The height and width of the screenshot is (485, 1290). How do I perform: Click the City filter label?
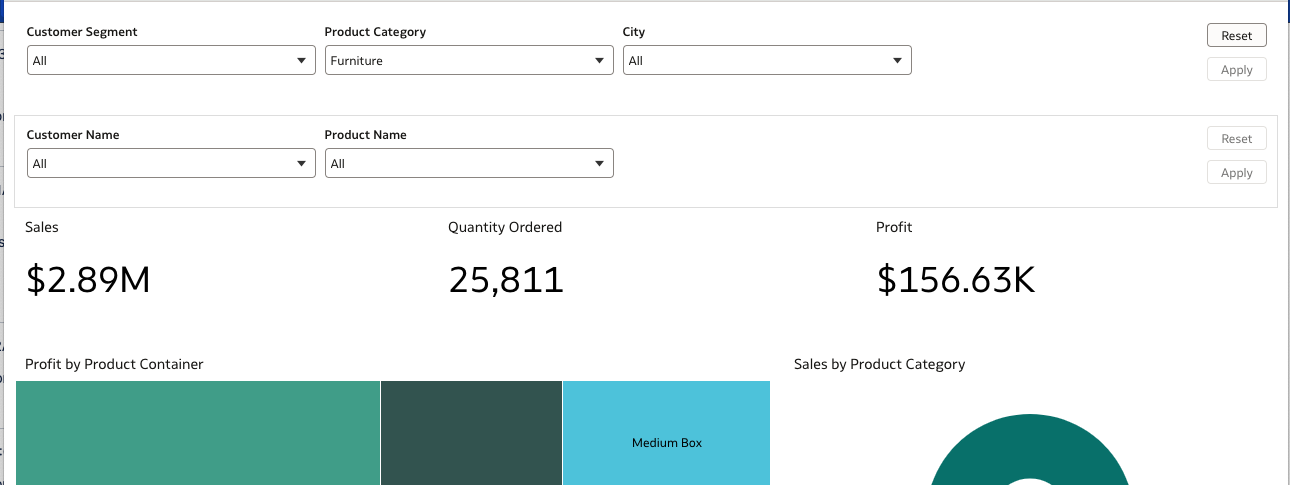point(634,32)
